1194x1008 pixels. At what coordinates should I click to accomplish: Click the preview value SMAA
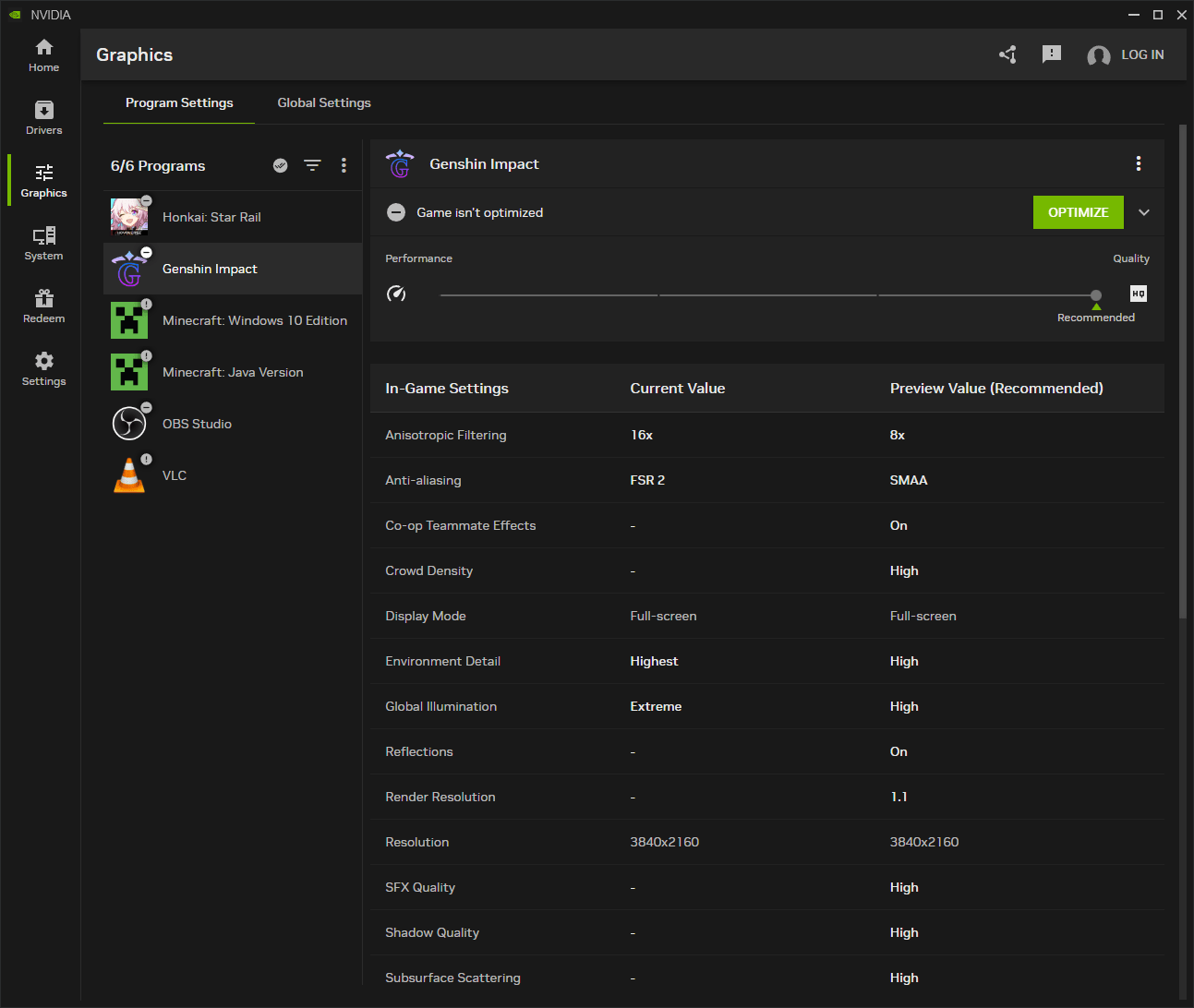pyautogui.click(x=909, y=480)
